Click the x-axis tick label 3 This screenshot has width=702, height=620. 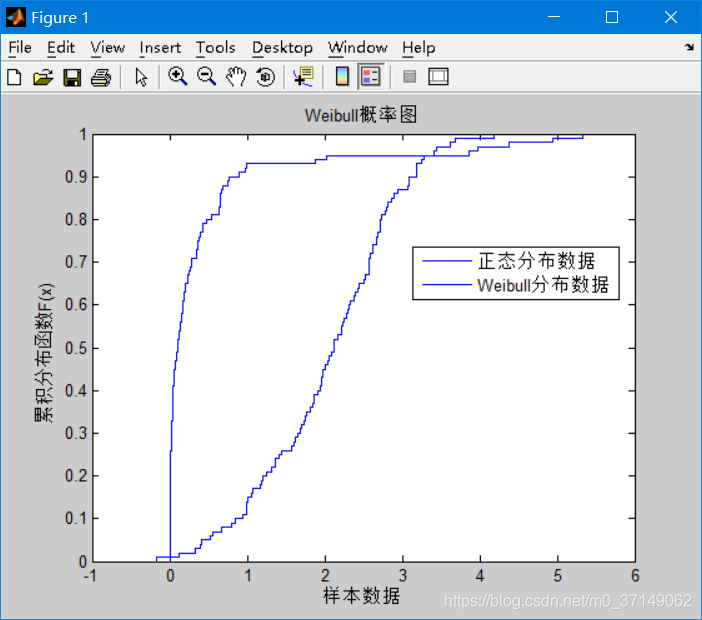click(402, 575)
